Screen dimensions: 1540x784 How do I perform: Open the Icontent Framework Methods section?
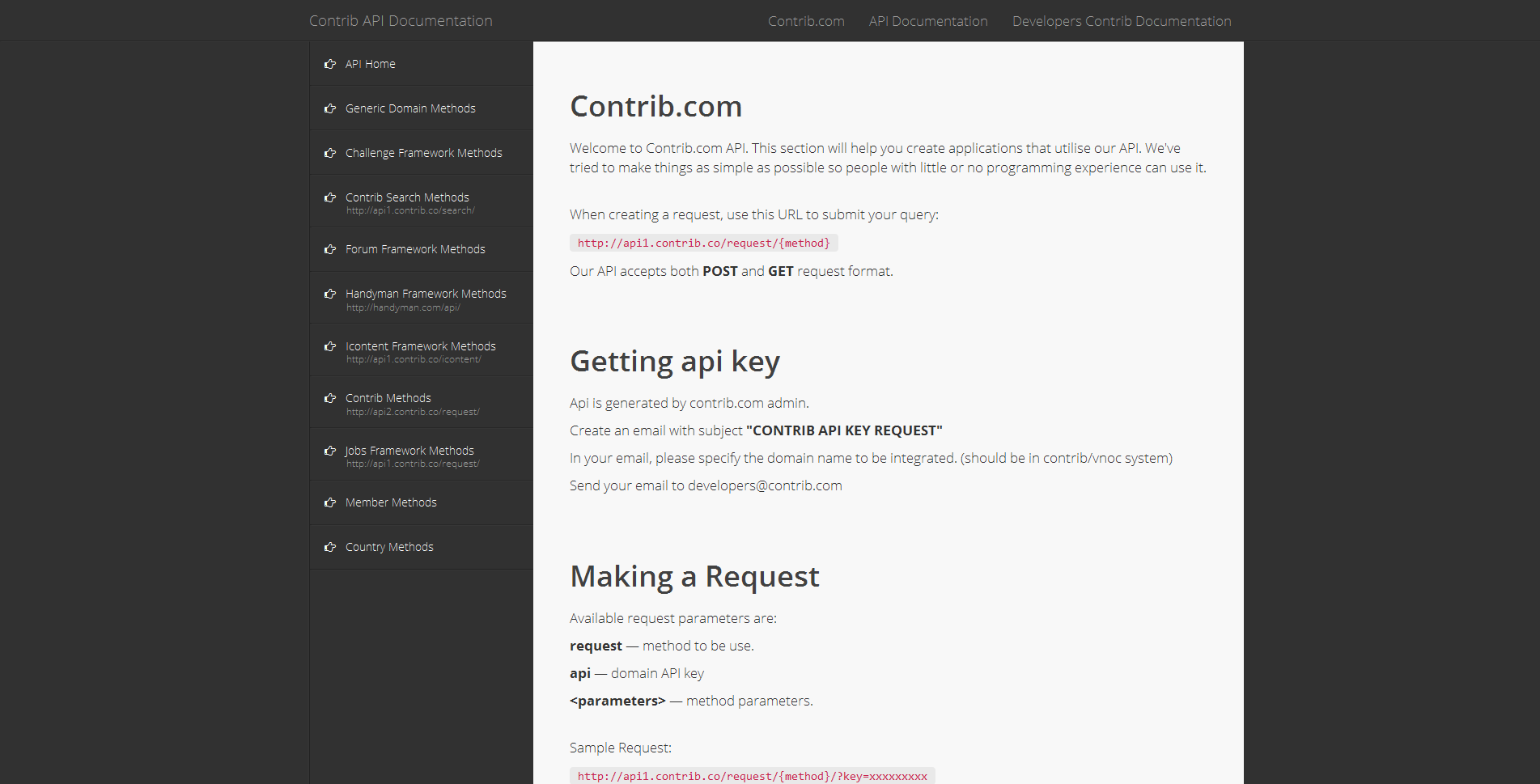click(x=421, y=350)
